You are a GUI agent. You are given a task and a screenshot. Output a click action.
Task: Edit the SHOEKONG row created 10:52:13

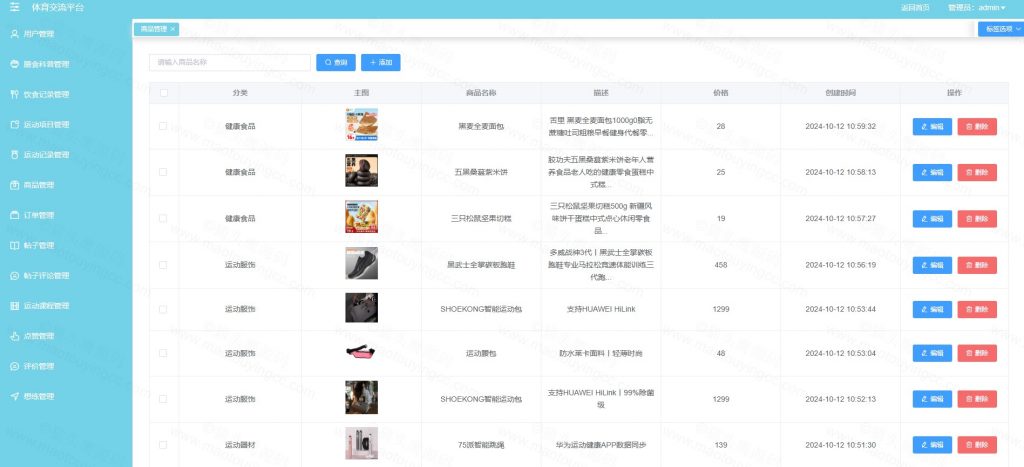[x=932, y=399]
